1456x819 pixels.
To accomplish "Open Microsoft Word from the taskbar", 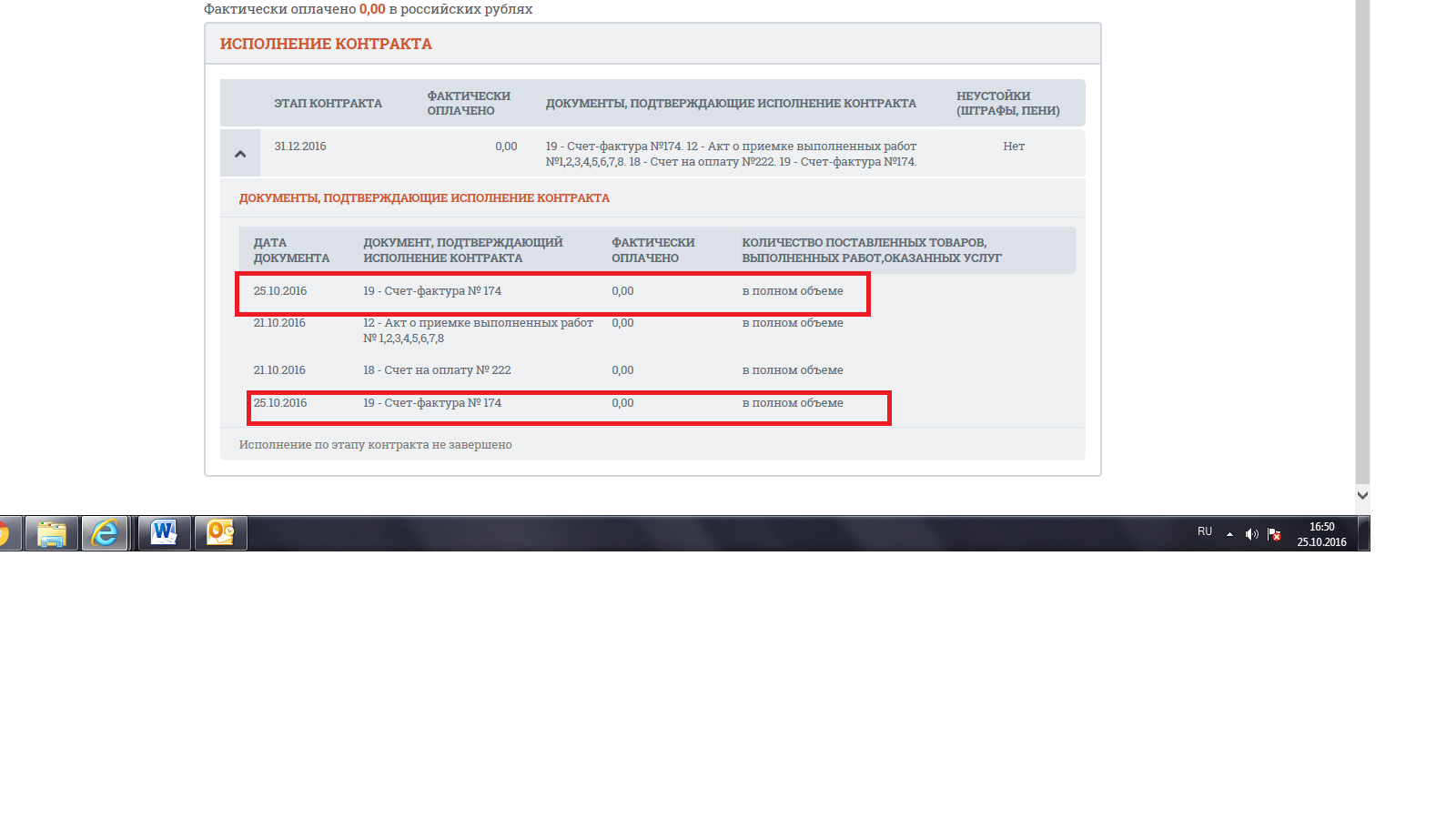I will pos(165,533).
